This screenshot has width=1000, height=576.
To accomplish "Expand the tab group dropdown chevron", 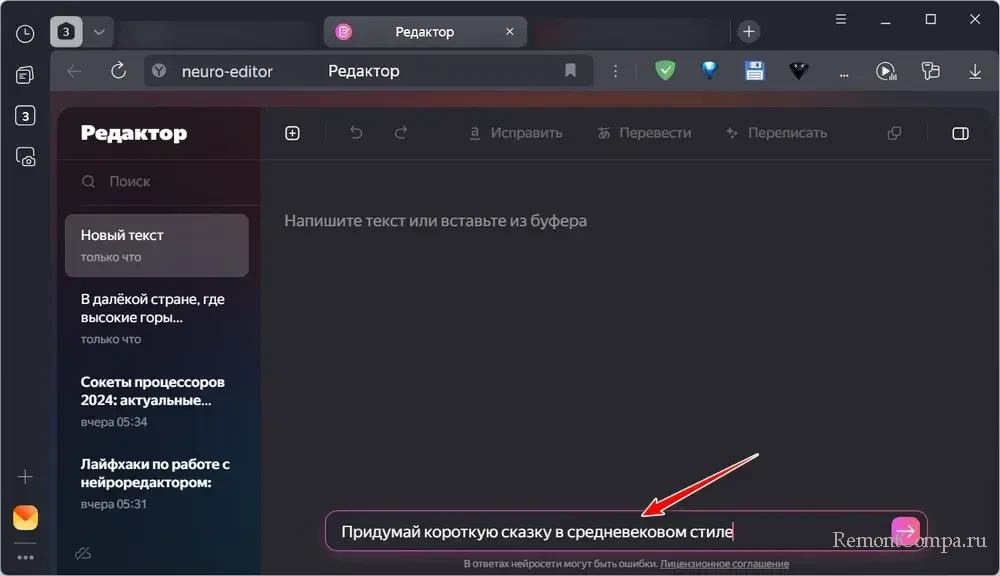I will pyautogui.click(x=98, y=32).
